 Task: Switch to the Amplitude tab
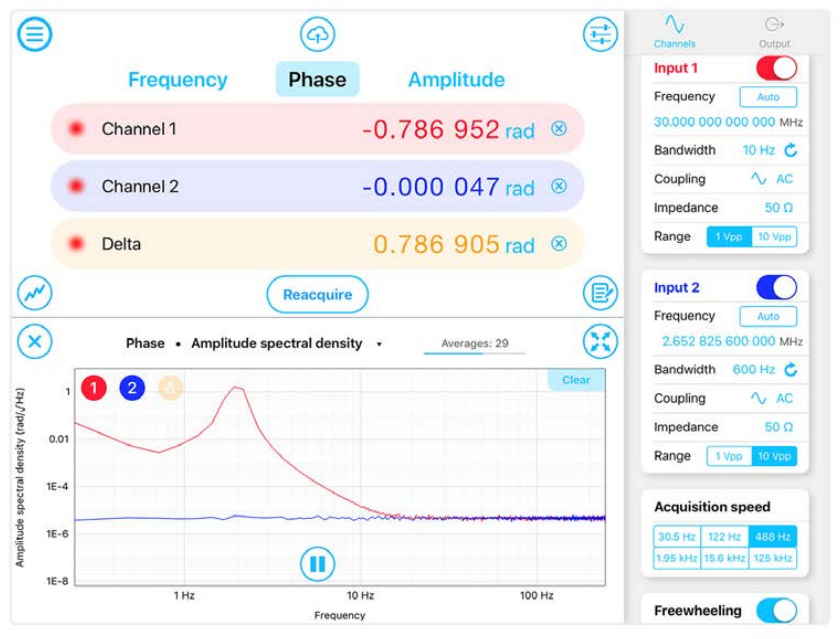pyautogui.click(x=456, y=80)
